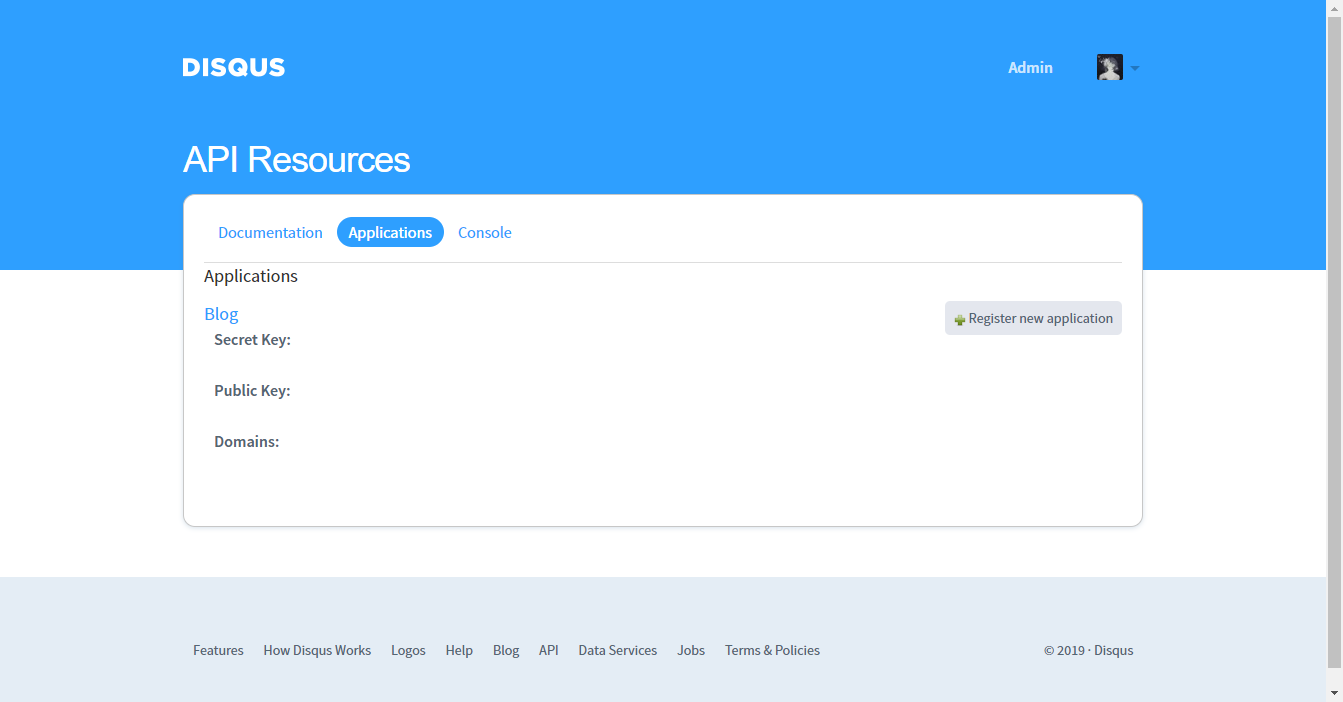Click the Public Key label
The width and height of the screenshot is (1343, 702).
click(252, 391)
